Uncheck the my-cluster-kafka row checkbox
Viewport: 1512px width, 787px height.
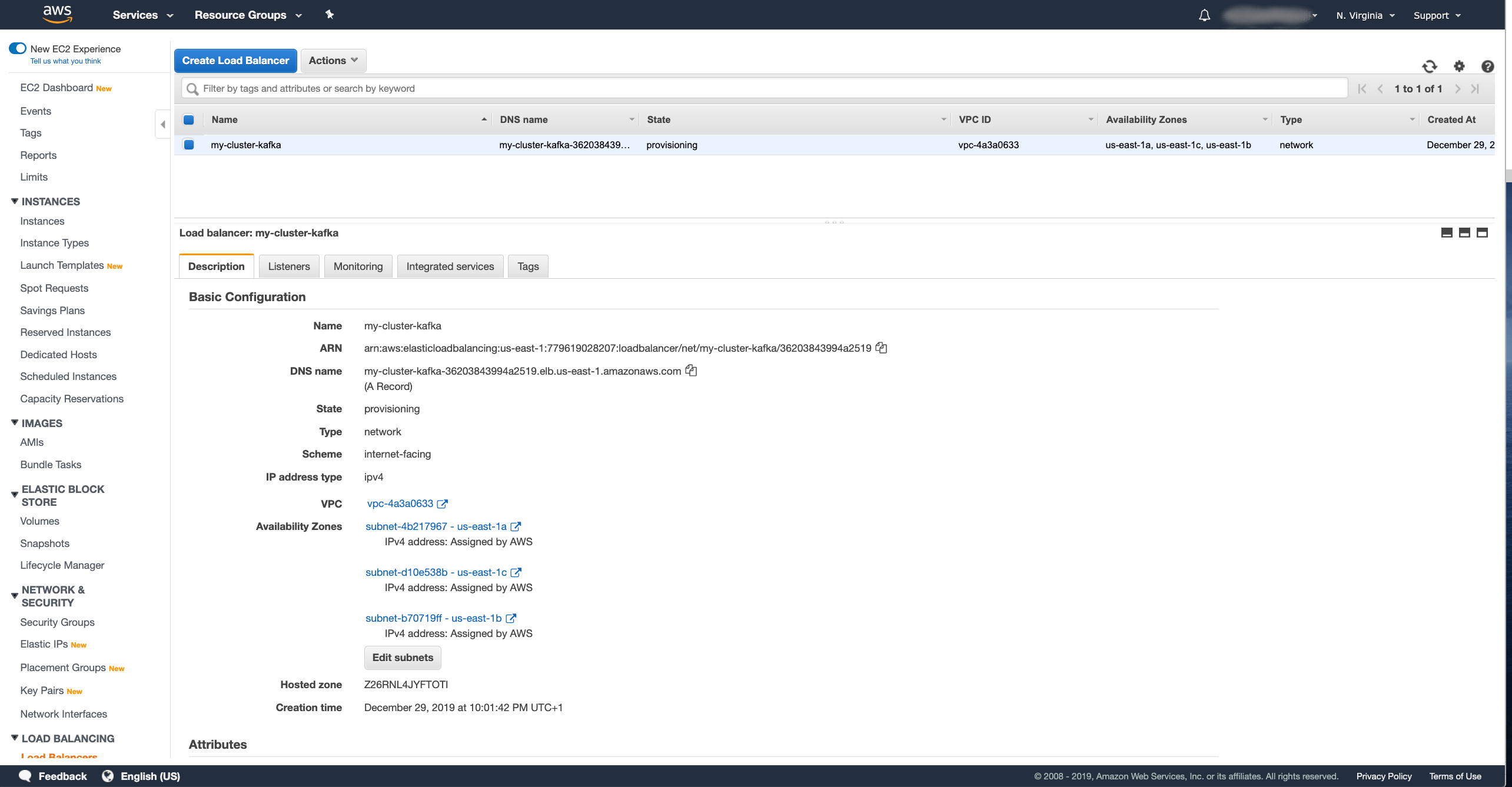coord(189,145)
